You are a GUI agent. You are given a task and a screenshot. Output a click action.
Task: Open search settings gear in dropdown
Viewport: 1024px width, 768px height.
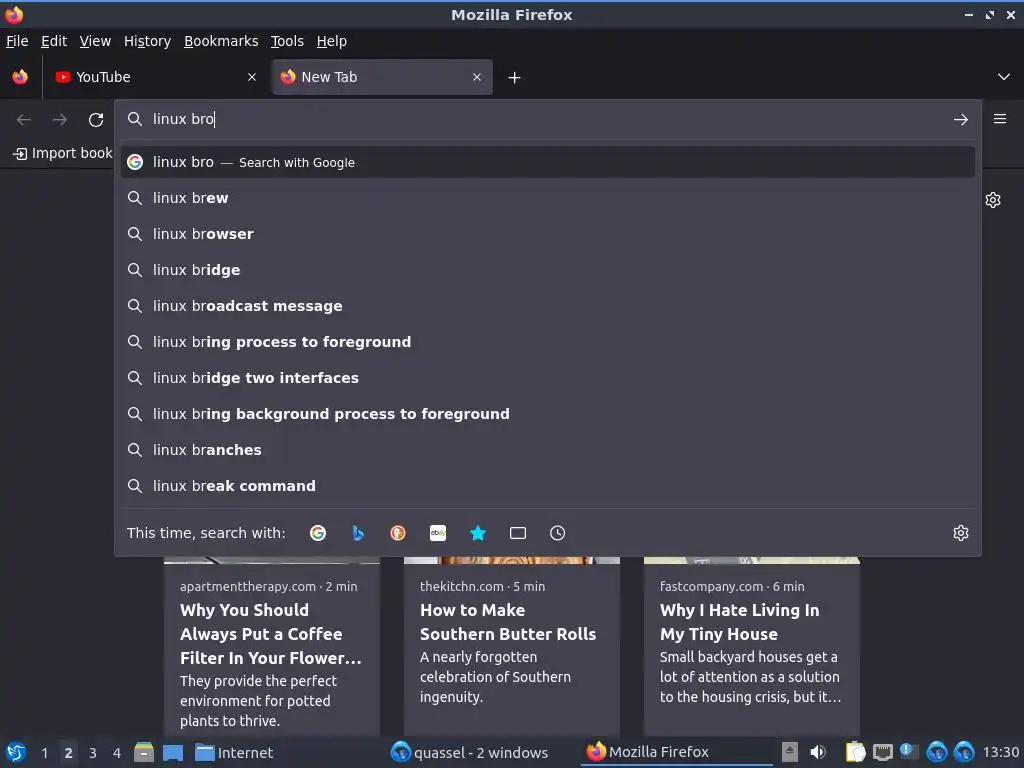(x=961, y=533)
